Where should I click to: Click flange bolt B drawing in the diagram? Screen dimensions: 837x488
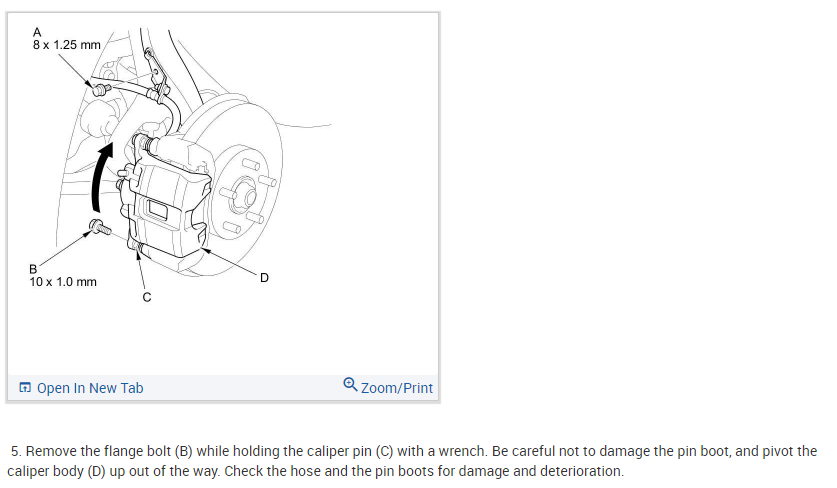tap(100, 226)
